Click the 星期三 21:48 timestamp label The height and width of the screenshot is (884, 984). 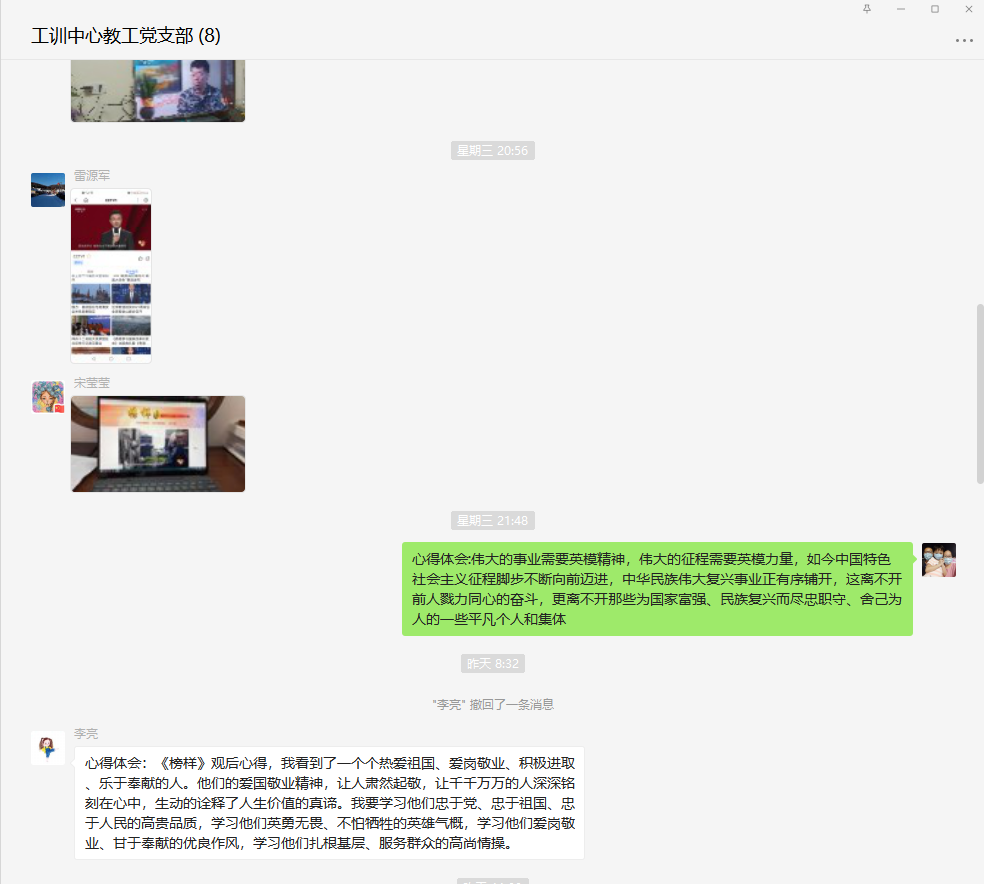click(492, 520)
